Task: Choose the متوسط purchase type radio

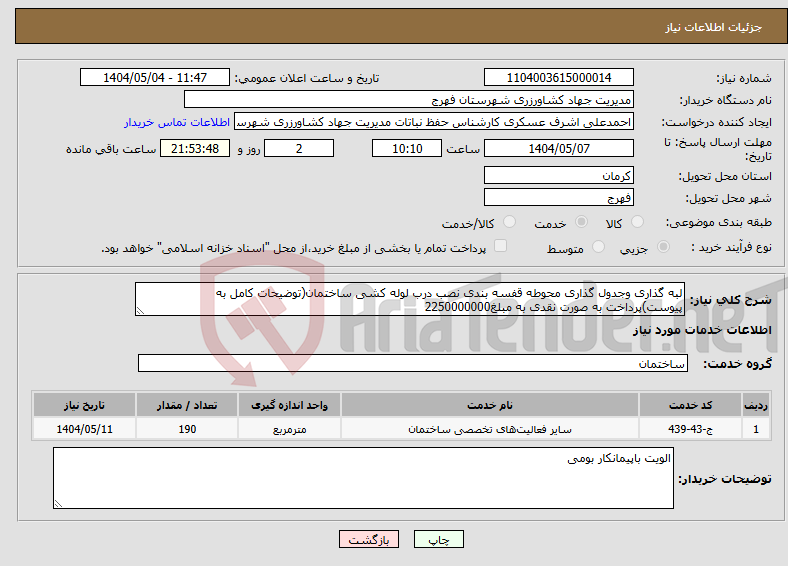Action: (x=598, y=247)
